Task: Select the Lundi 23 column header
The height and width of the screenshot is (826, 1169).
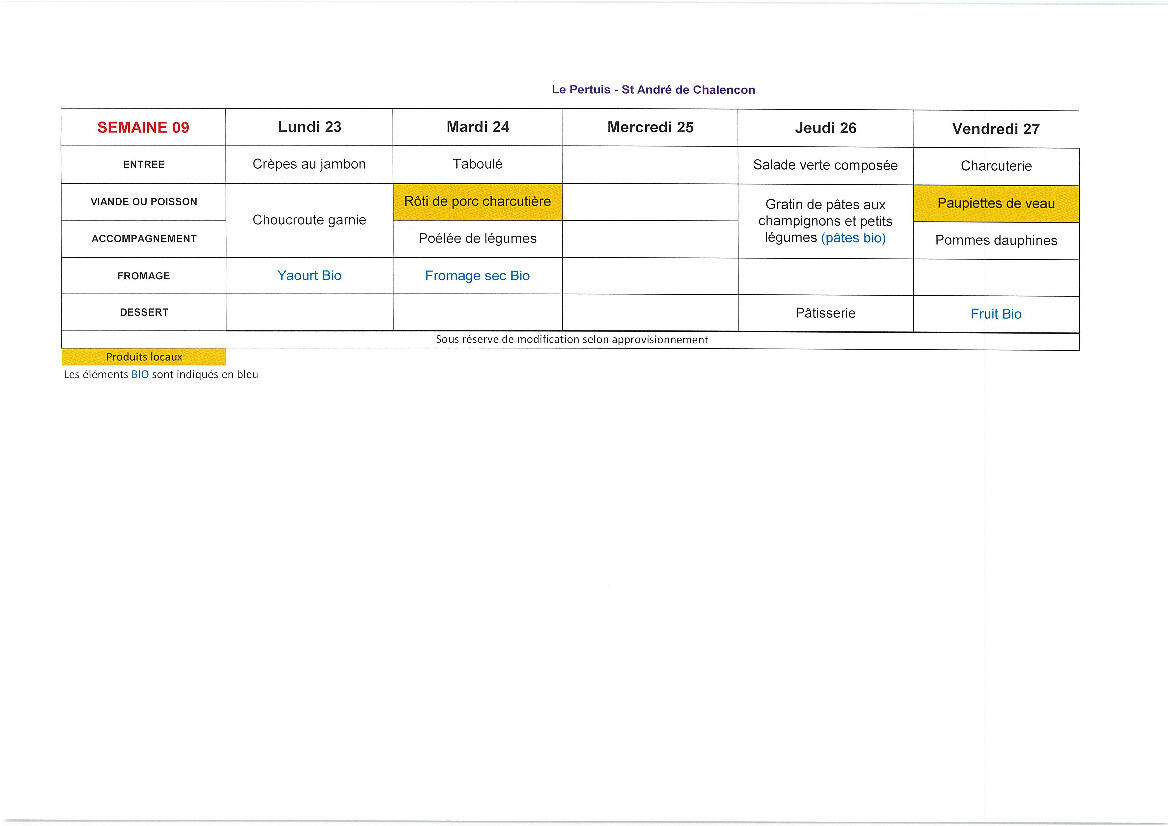Action: (x=309, y=127)
